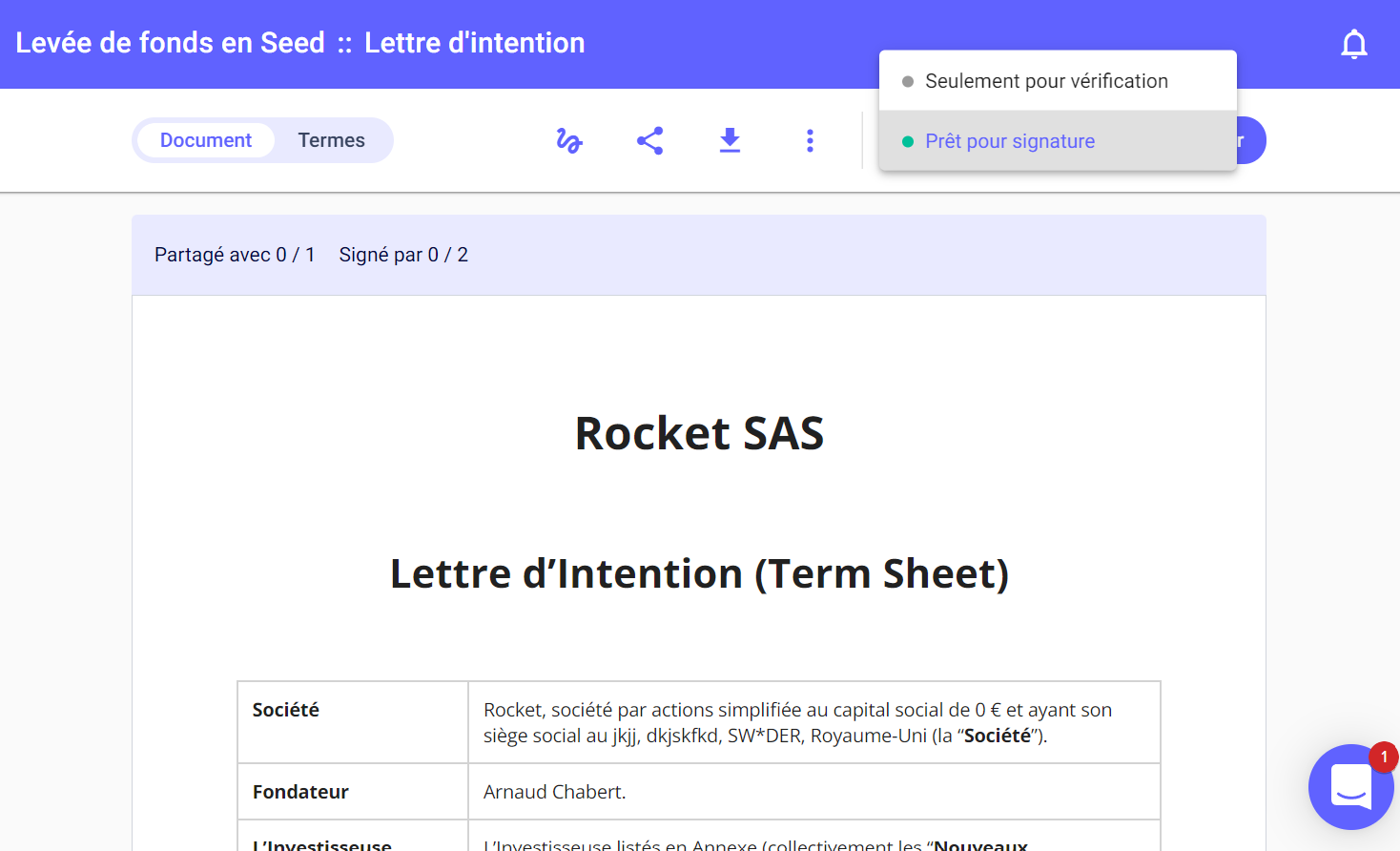
Task: Click the "Arnaud Chabert" founder cell
Action: 554,792
